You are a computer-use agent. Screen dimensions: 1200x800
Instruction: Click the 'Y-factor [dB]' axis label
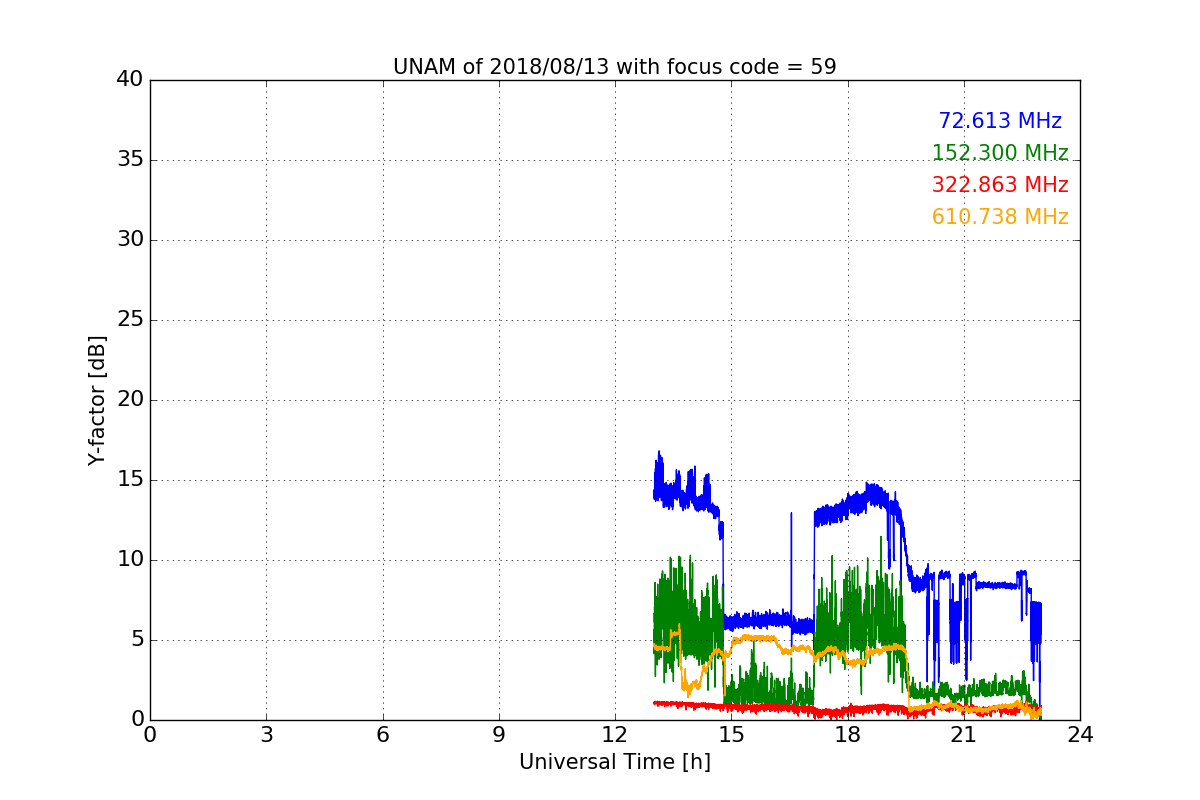pos(96,400)
